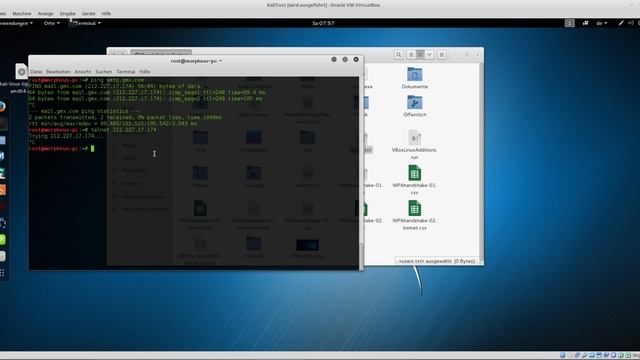Screen dimensions: 640x360
Task: Click the kali-linux ISO desktop icon
Action: click(21, 72)
